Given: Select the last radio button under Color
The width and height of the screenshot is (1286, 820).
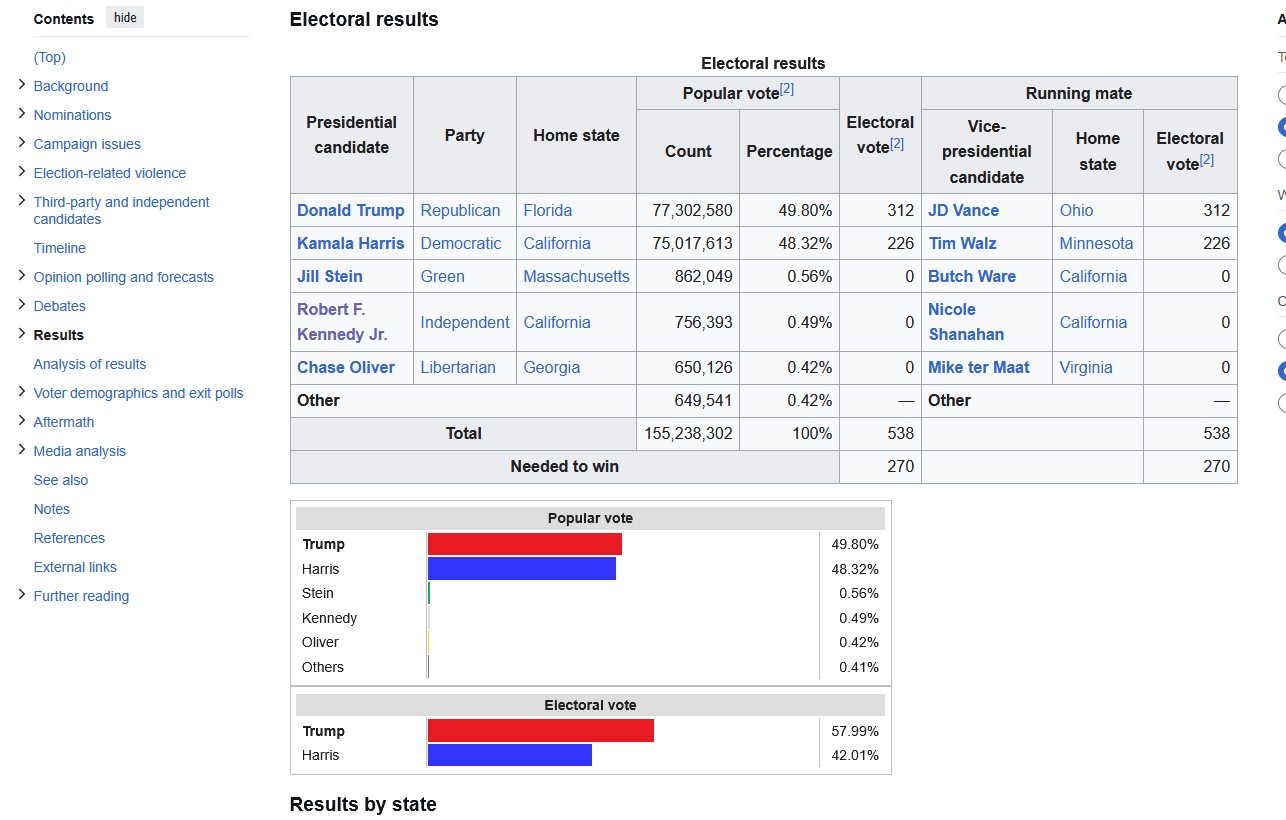Looking at the screenshot, I should 1283,403.
